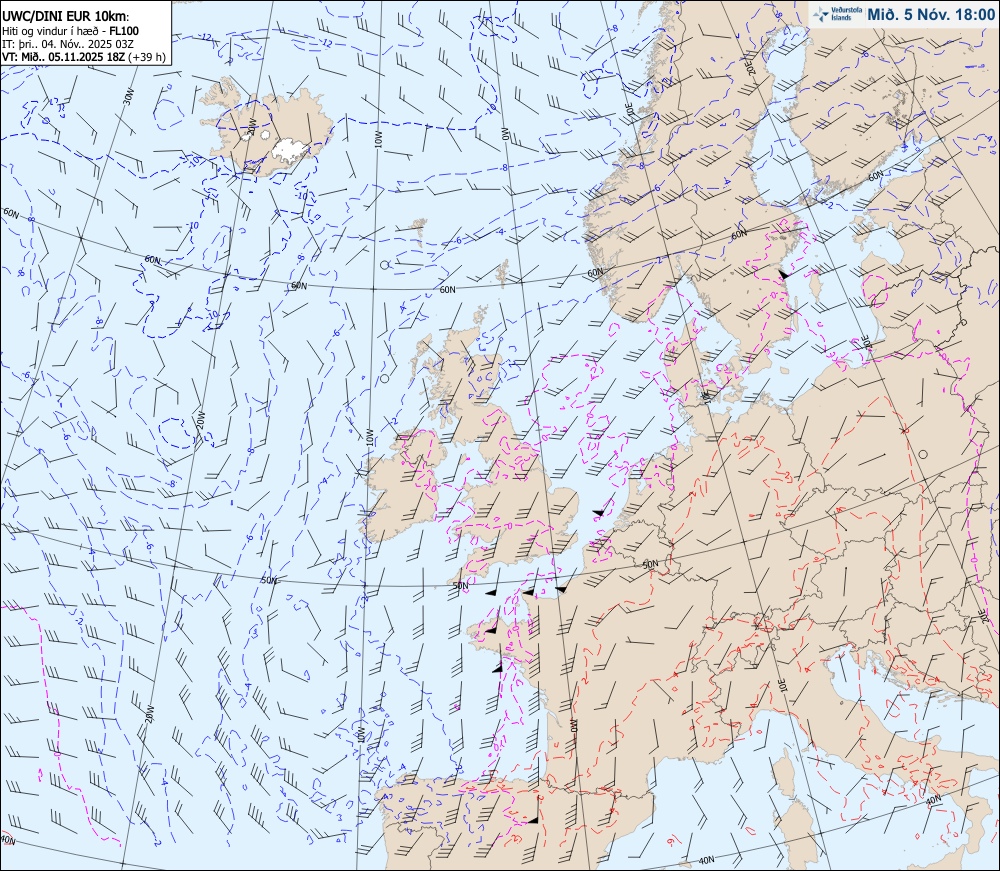Image resolution: width=1000 pixels, height=871 pixels.
Task: Click the calm-wind circle over eastern Poland
Action: point(923,455)
